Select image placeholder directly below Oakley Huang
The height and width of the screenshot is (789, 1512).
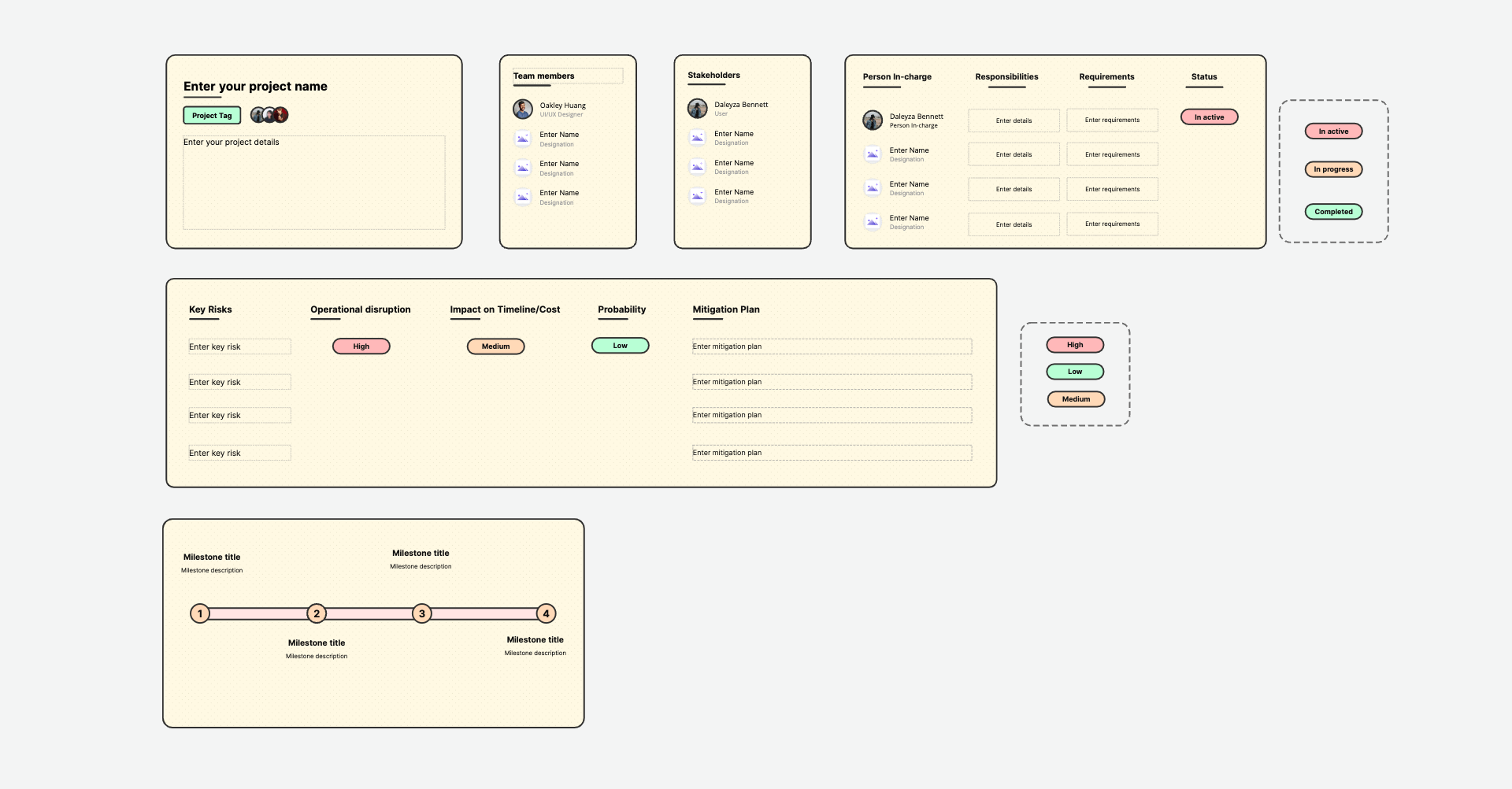coord(523,139)
